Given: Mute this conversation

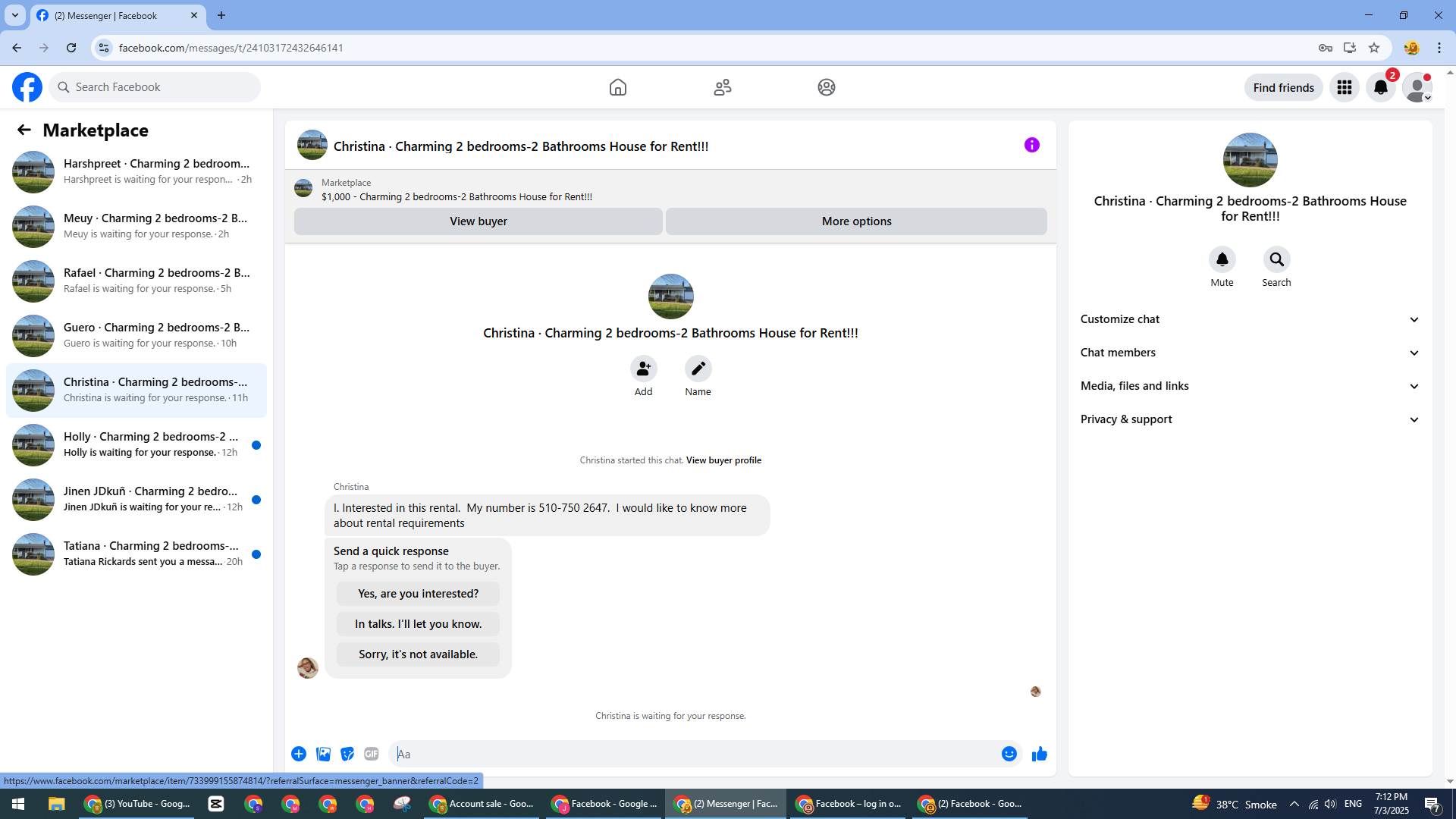Looking at the screenshot, I should (1222, 260).
